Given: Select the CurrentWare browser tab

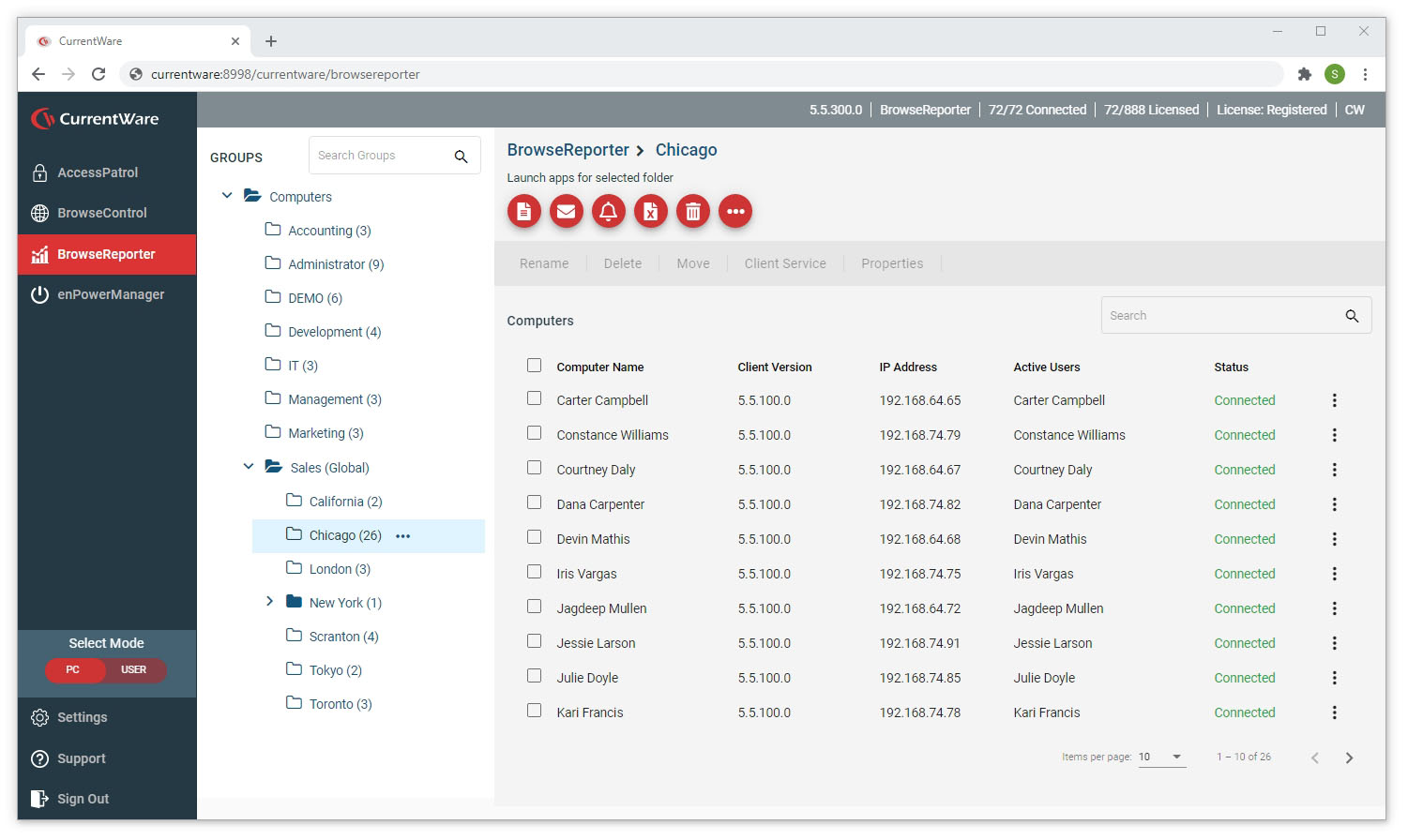Looking at the screenshot, I should tap(138, 41).
